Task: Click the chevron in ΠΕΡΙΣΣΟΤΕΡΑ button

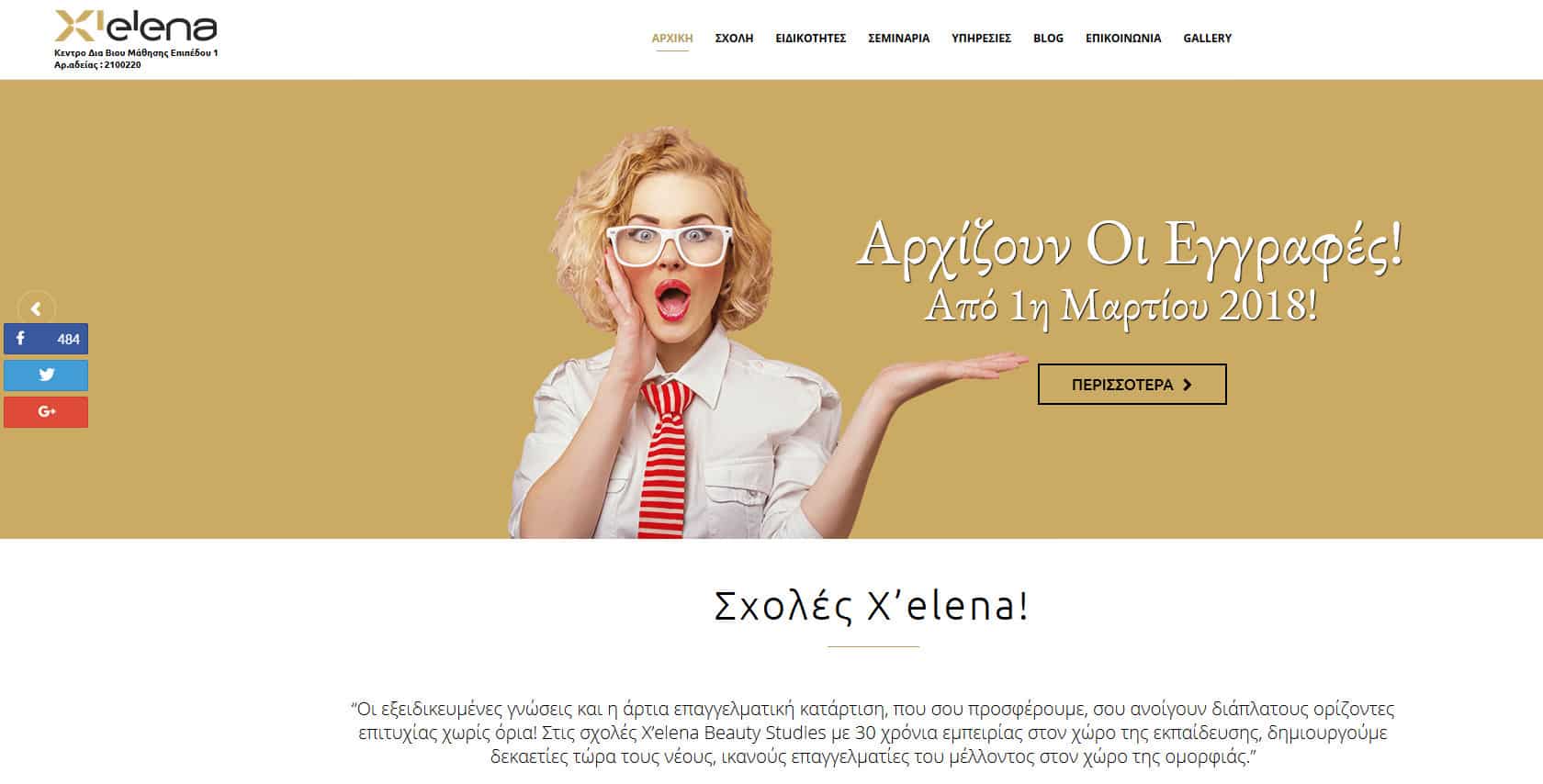Action: pos(1188,386)
